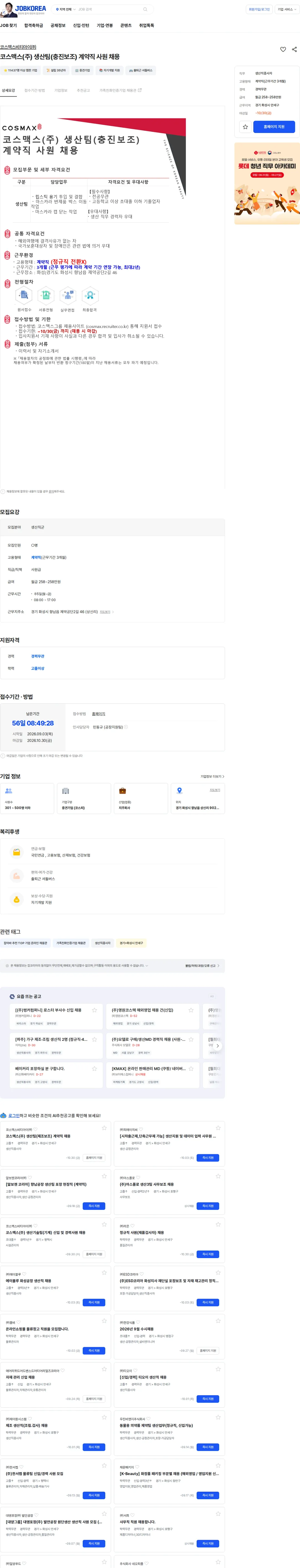The height and width of the screenshot is (1568, 300).
Task: Expand the 기업 서비스 dropdown
Action: point(287,10)
